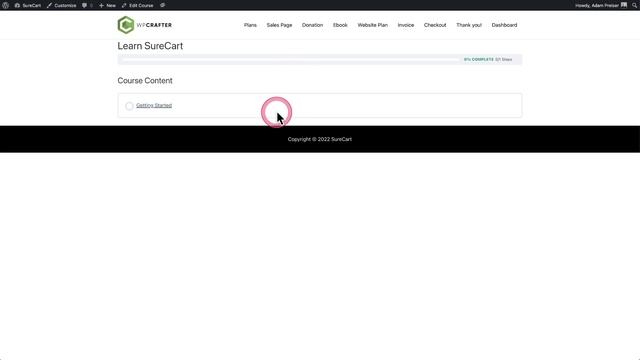This screenshot has height=360, width=640.
Task: Go to the Sales Page link
Action: coord(279,25)
